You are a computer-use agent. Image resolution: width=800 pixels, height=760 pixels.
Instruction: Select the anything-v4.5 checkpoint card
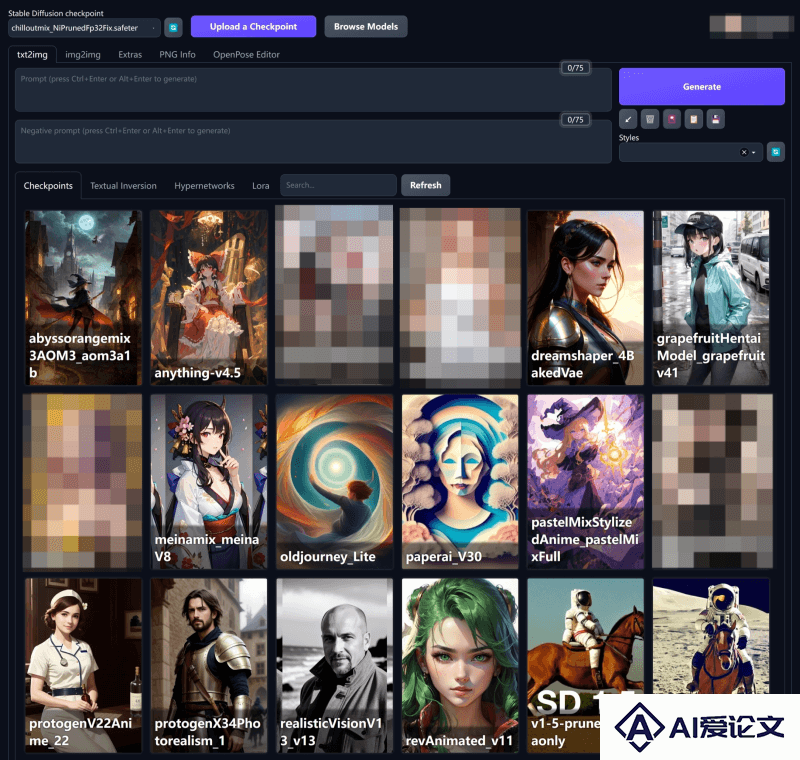[209, 298]
